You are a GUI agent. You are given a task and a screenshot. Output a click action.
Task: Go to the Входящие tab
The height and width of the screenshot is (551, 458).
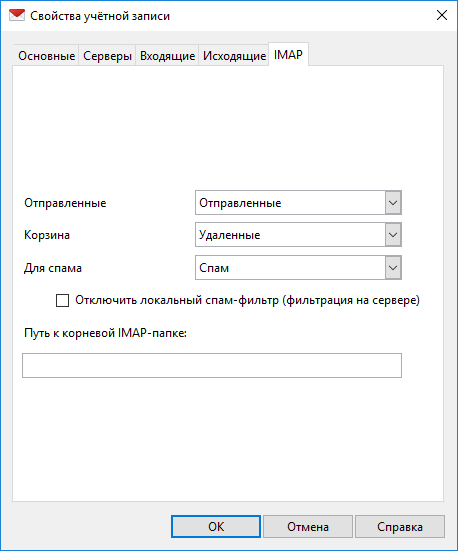(x=167, y=56)
